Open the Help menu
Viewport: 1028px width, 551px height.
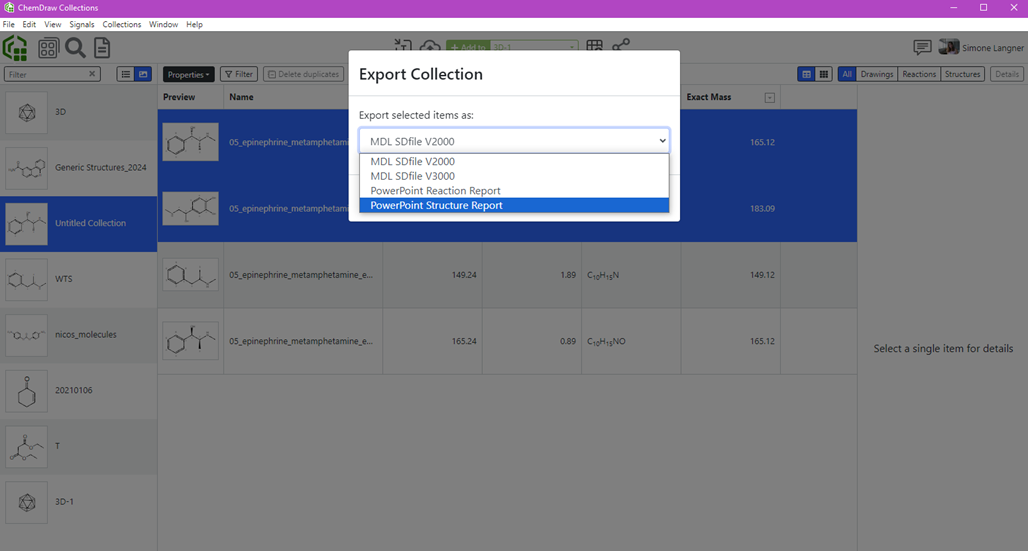click(194, 24)
